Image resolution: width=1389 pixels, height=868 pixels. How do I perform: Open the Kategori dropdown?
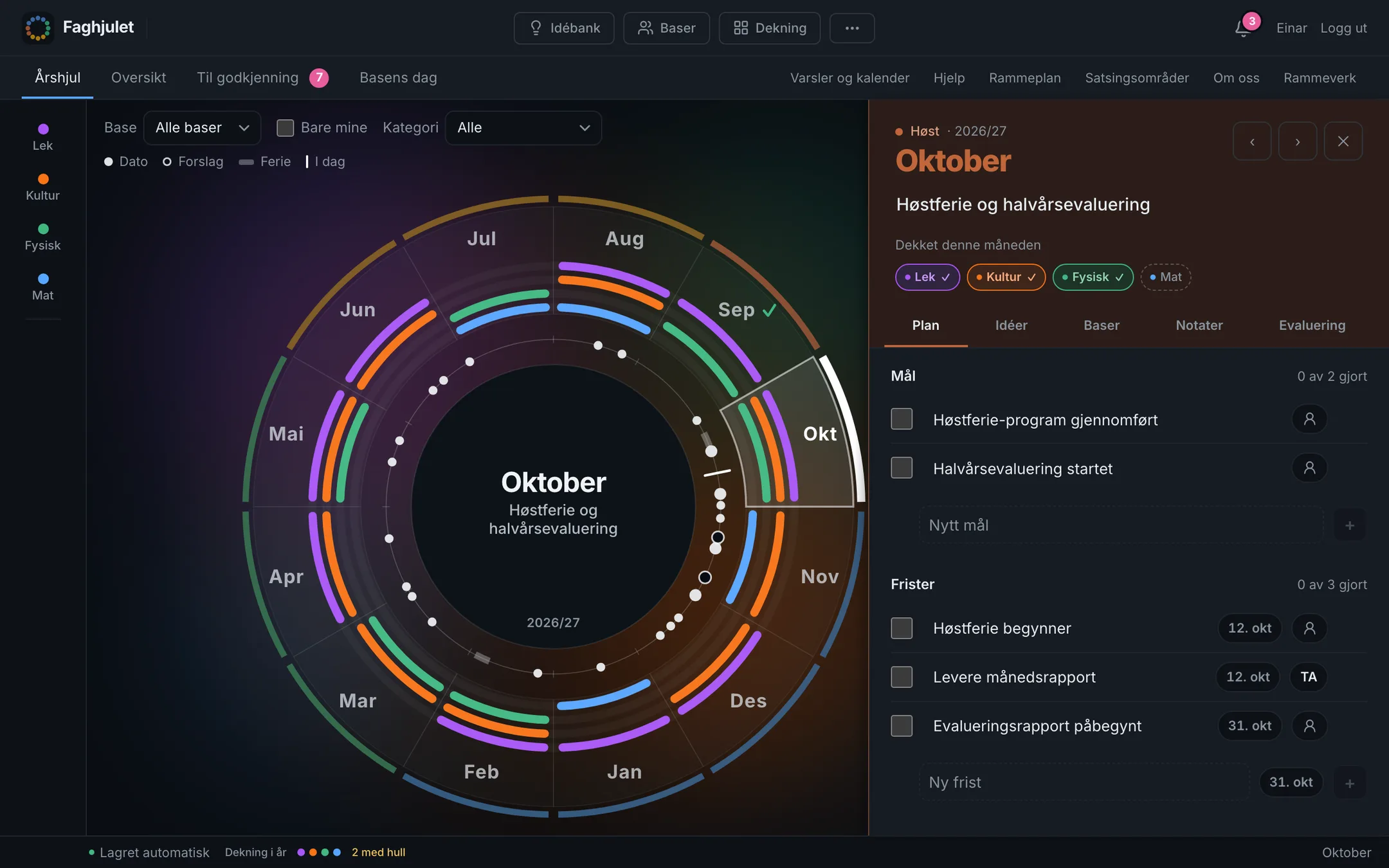click(523, 128)
